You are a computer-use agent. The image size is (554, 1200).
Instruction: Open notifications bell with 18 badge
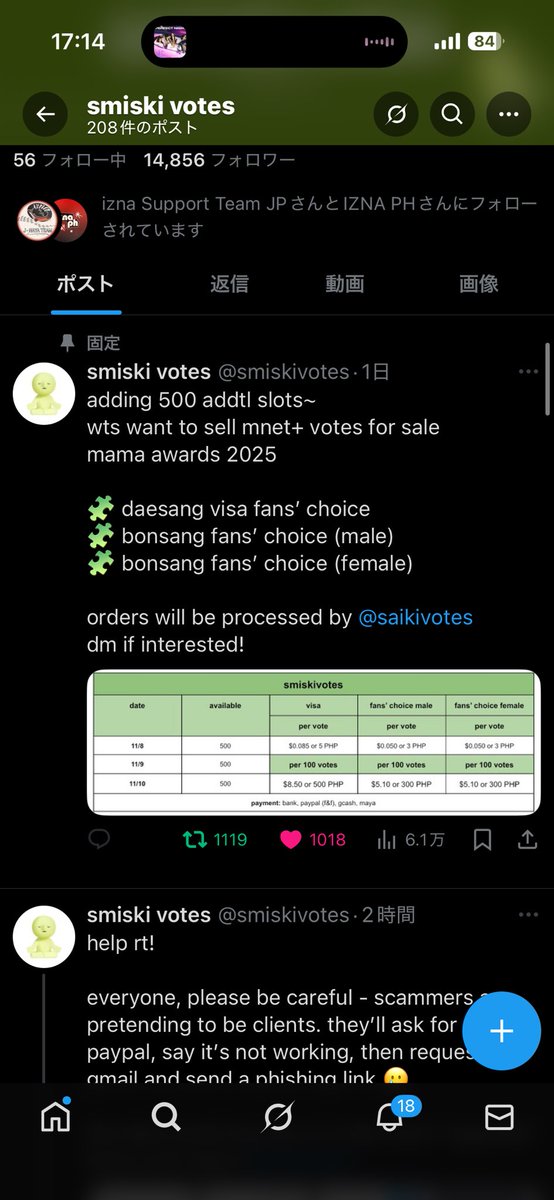tap(389, 1116)
